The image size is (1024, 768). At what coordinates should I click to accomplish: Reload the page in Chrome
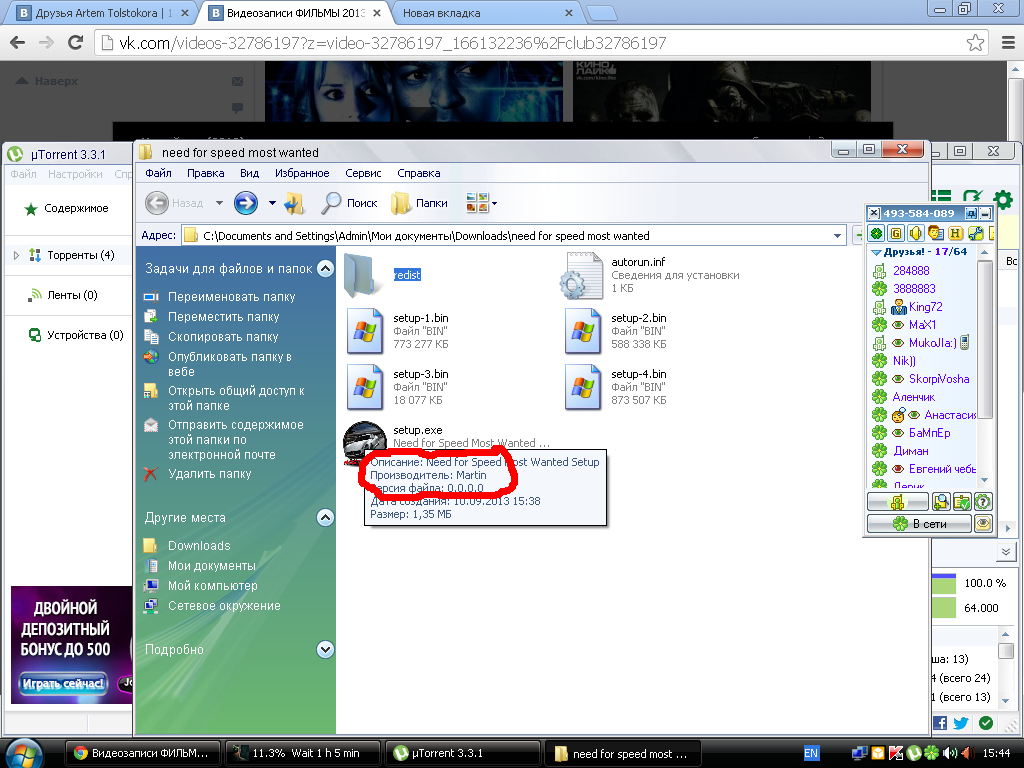[76, 42]
